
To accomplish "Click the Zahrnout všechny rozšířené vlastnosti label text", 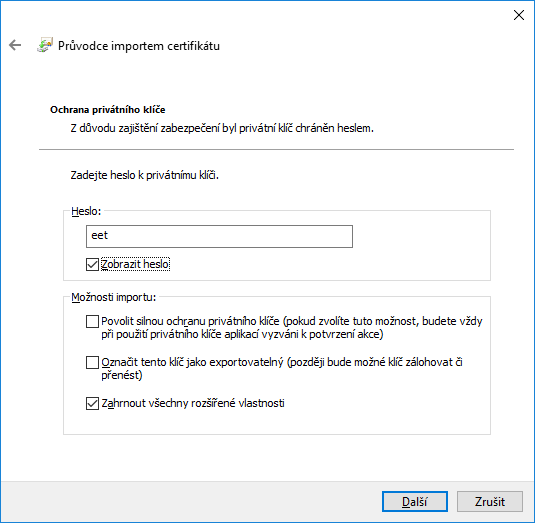I will (x=193, y=403).
